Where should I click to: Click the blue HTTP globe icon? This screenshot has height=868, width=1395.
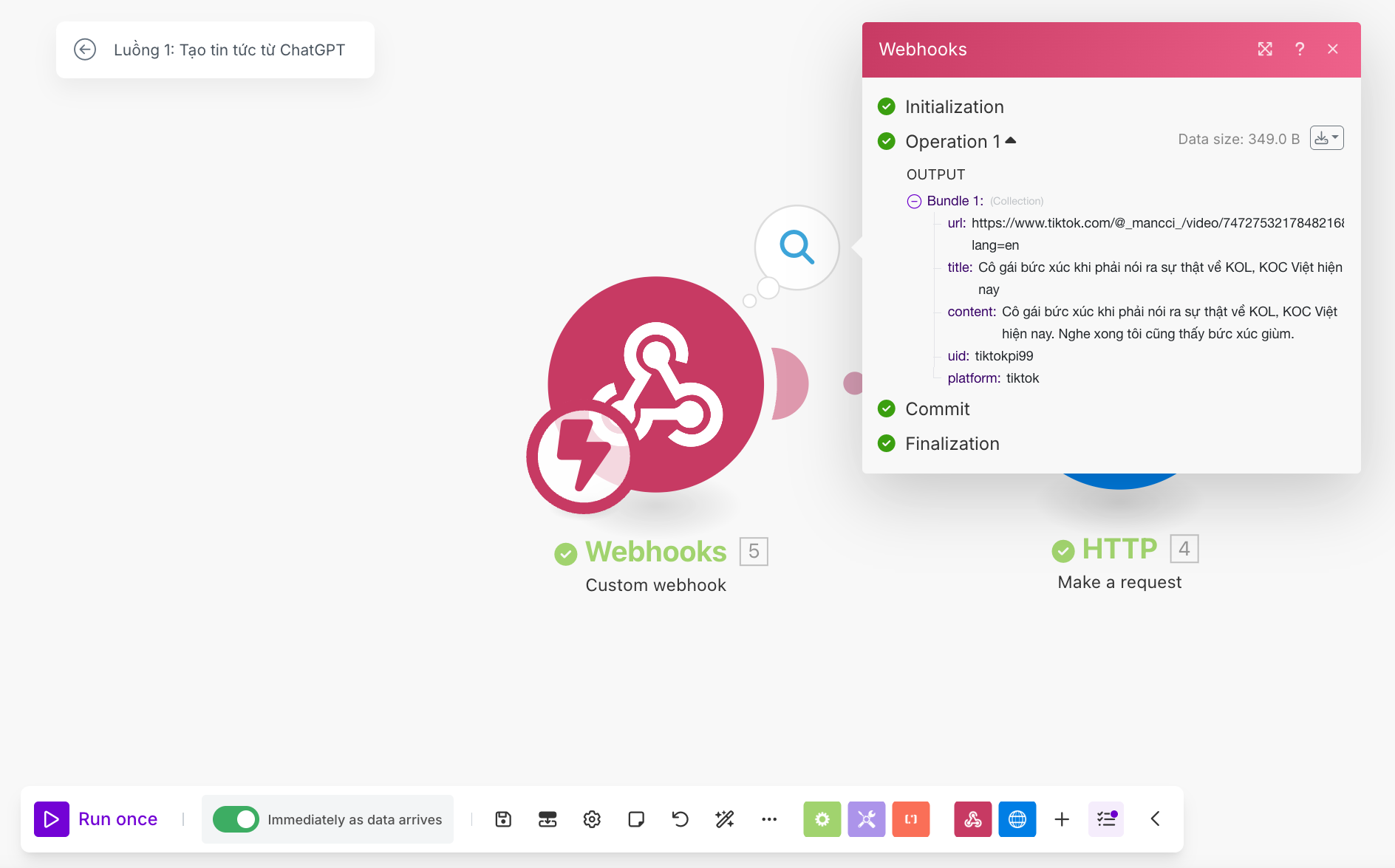pos(1017,819)
